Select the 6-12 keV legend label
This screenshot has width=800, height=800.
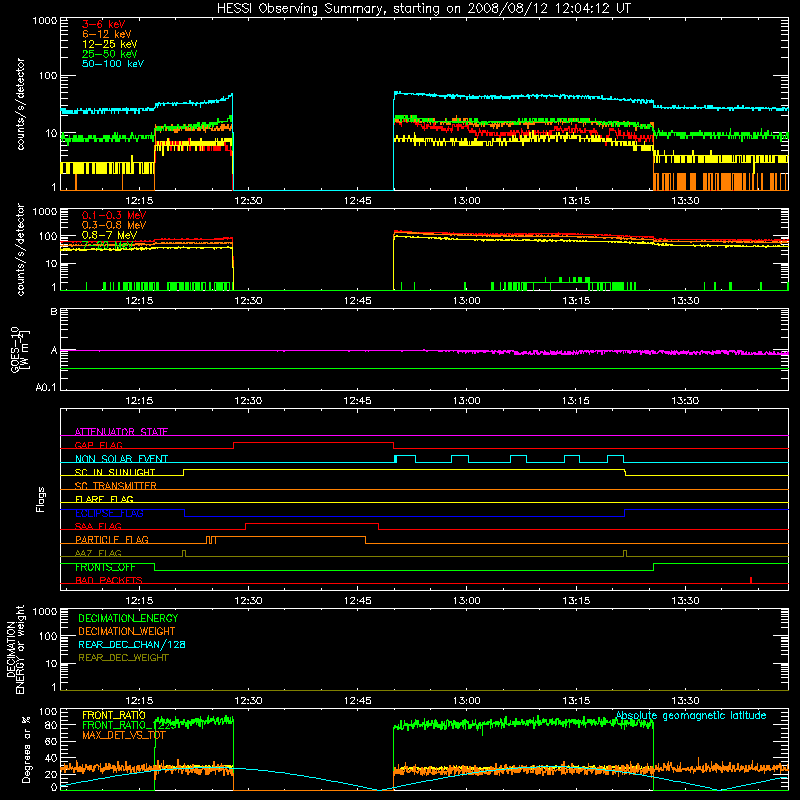107,34
